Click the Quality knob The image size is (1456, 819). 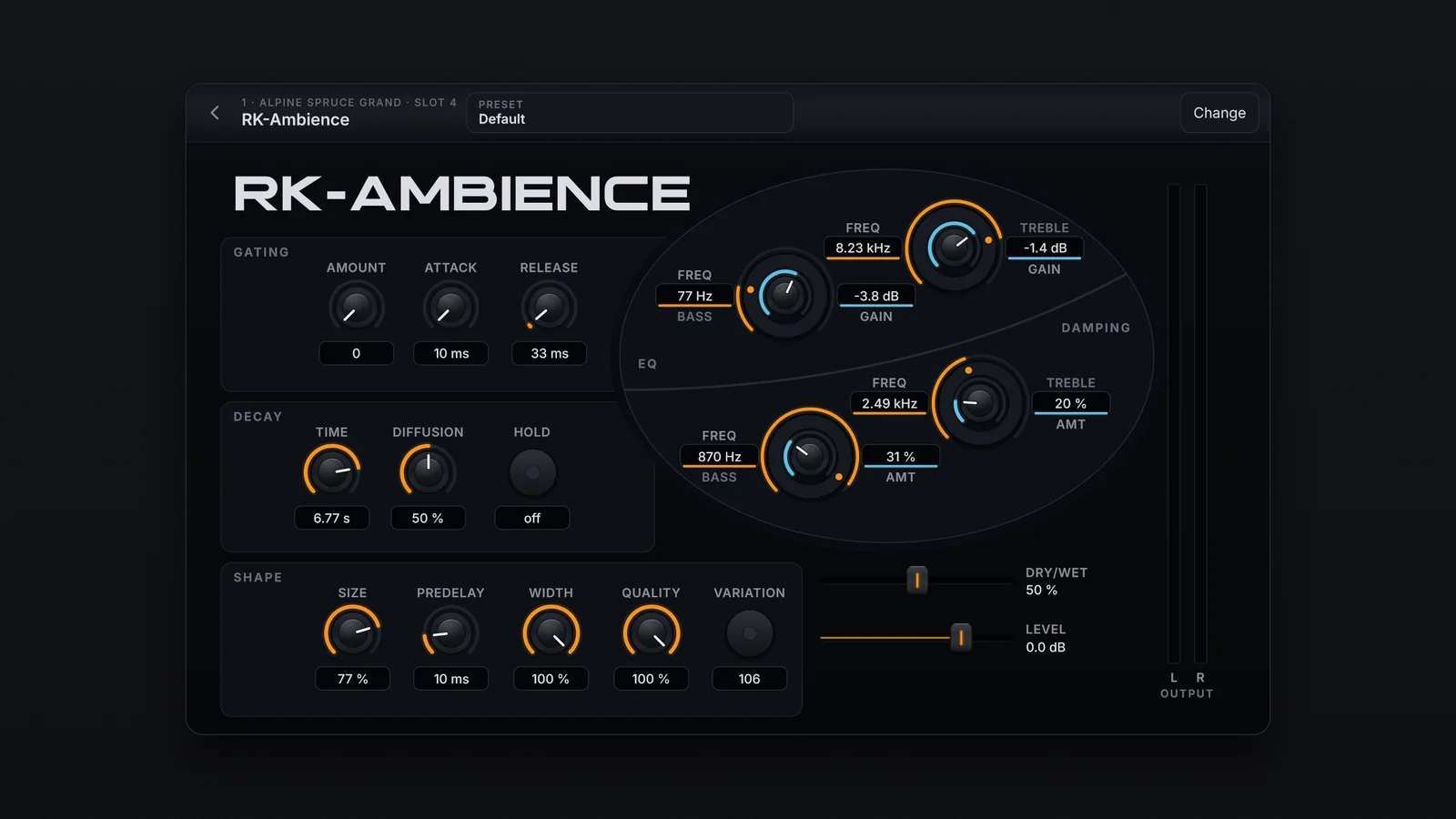(651, 632)
